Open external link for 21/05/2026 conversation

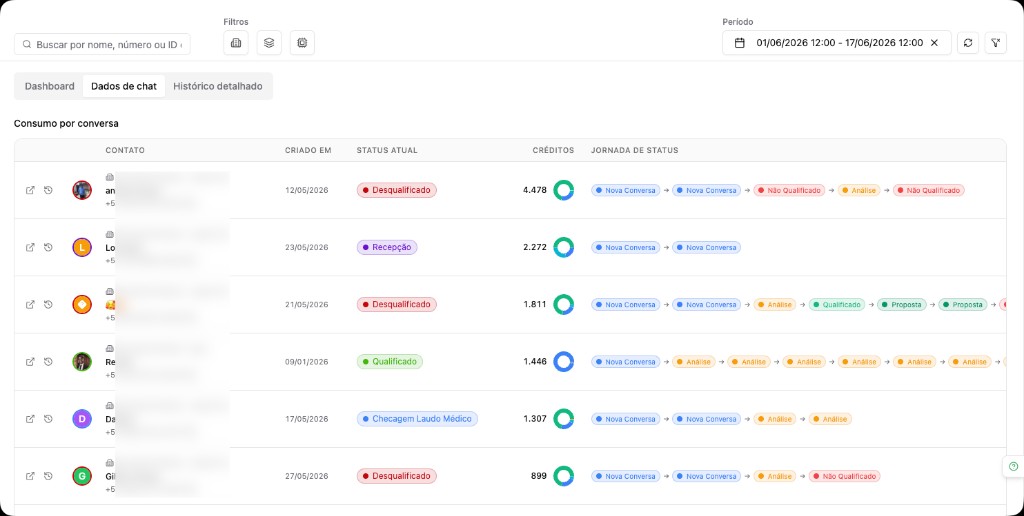point(30,304)
